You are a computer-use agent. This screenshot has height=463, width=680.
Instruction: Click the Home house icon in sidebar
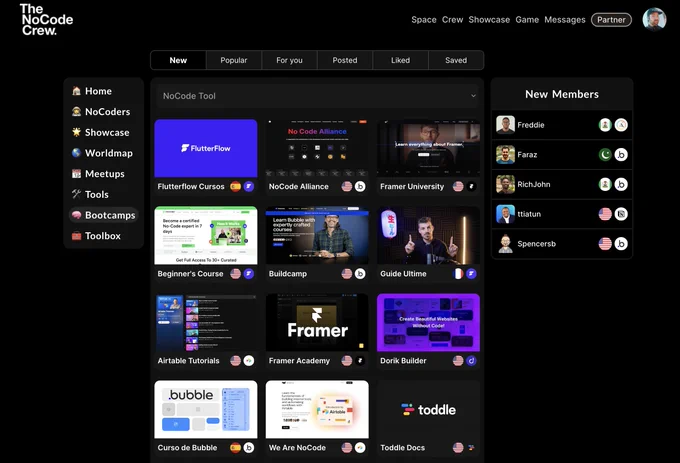coord(76,91)
